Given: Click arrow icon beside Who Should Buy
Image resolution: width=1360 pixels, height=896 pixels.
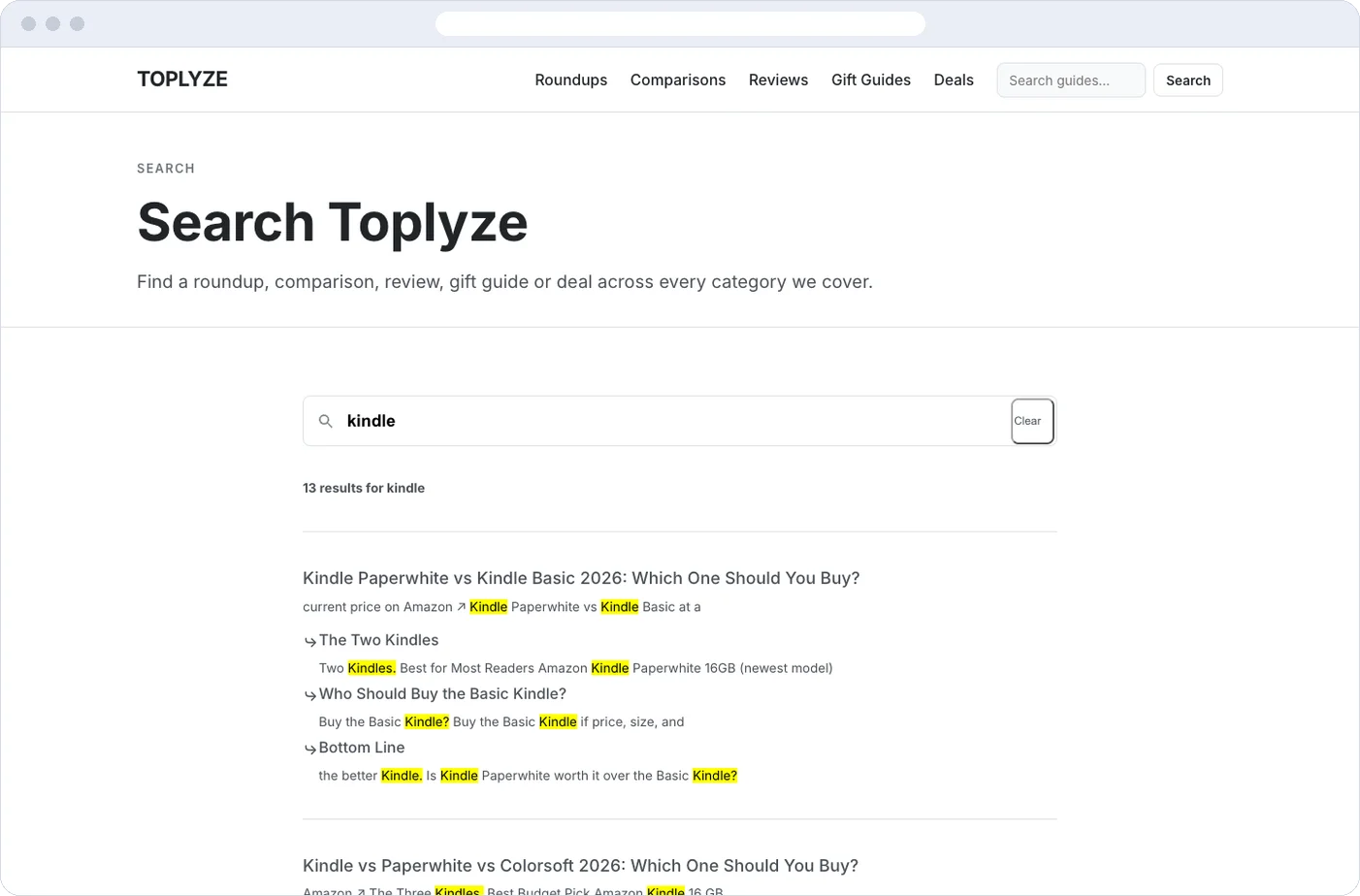Looking at the screenshot, I should point(310,694).
